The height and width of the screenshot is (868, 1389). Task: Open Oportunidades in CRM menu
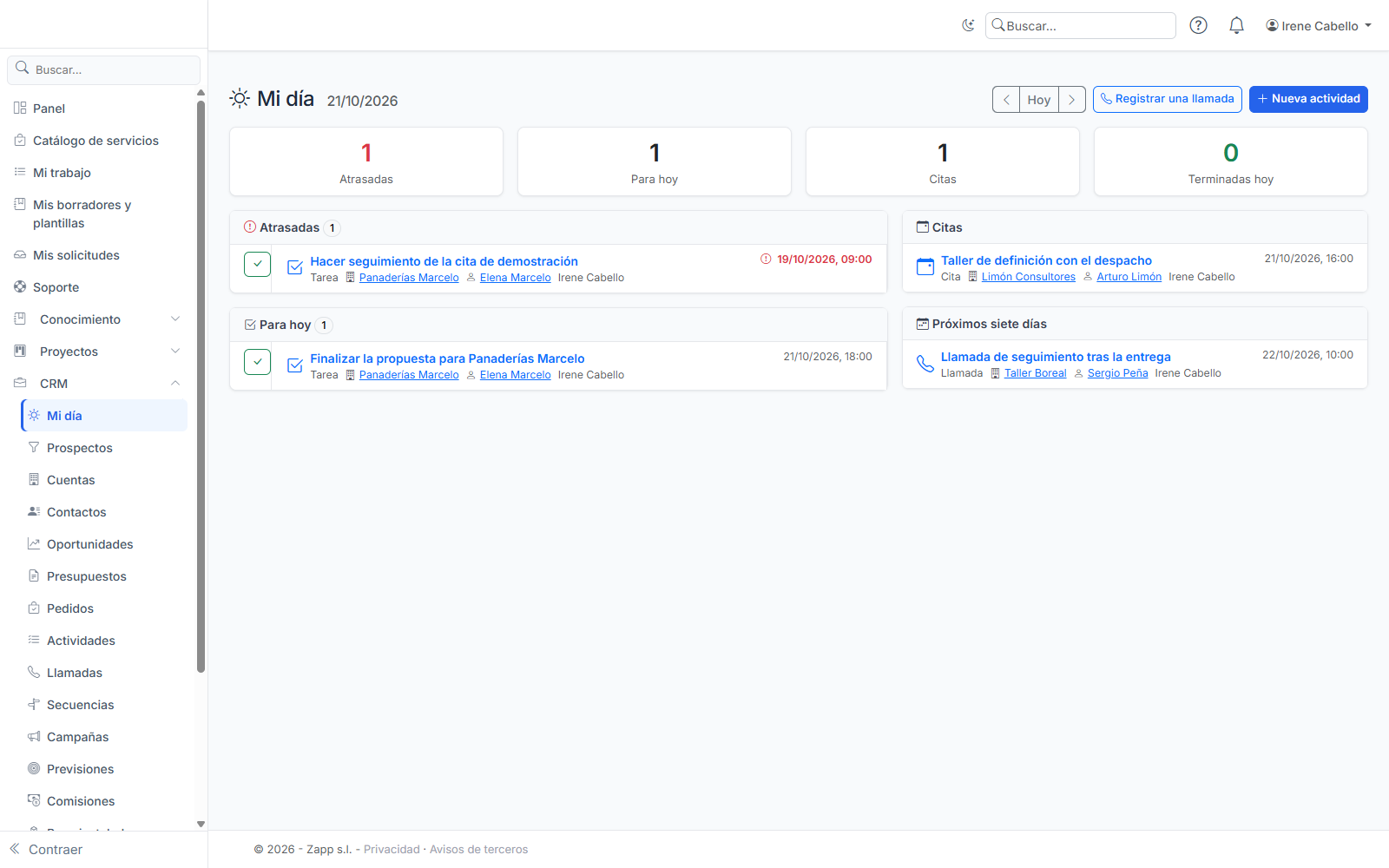pyautogui.click(x=104, y=544)
